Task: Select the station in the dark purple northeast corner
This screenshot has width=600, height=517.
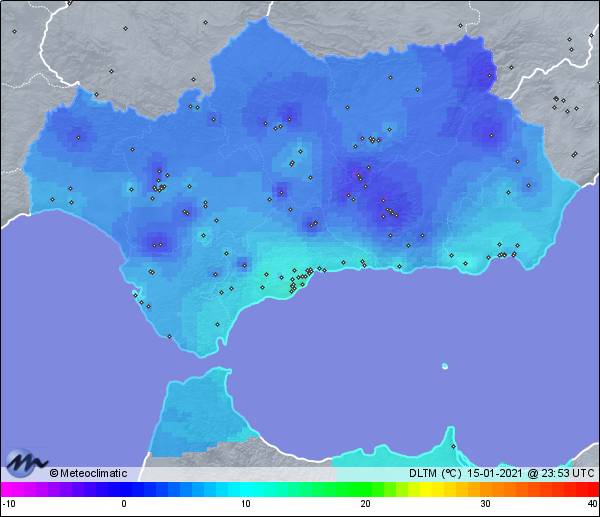Action: point(489,75)
